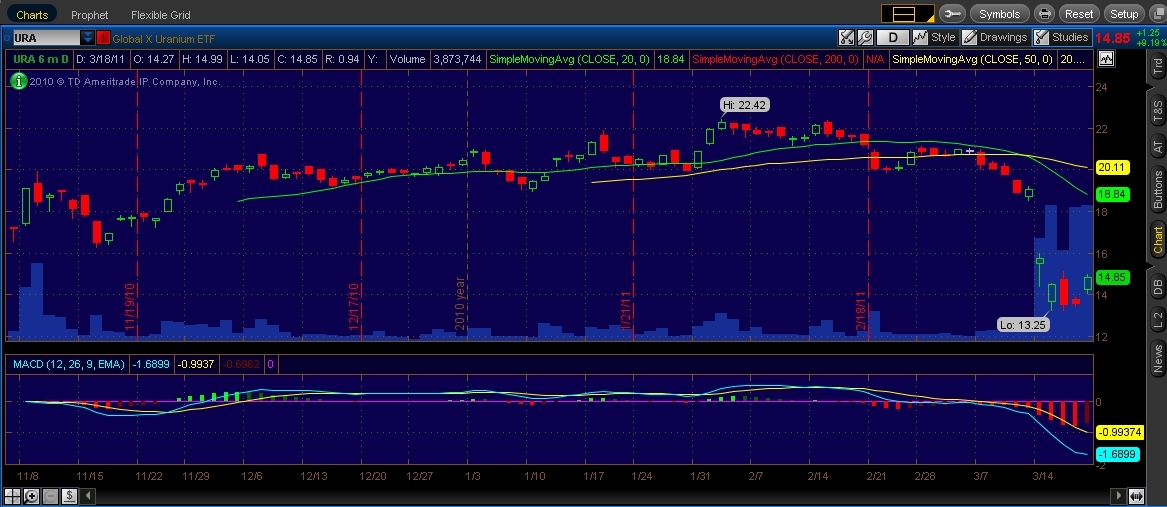1167x507 pixels.
Task: Click the red 14.85 last price
Action: 1113,38
